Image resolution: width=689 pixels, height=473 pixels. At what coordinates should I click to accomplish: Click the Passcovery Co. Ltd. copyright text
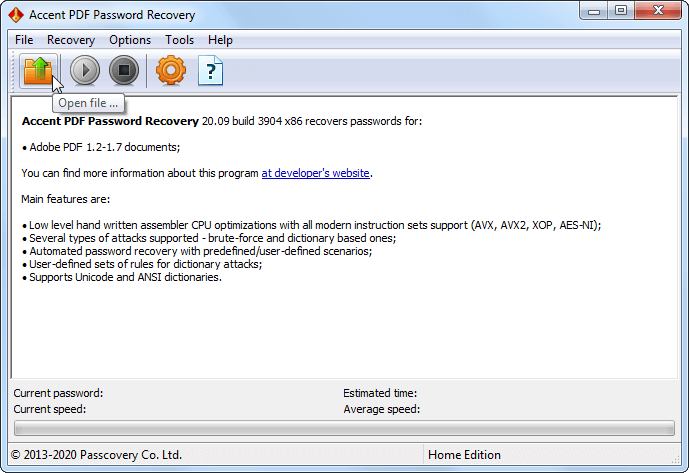tap(96, 455)
